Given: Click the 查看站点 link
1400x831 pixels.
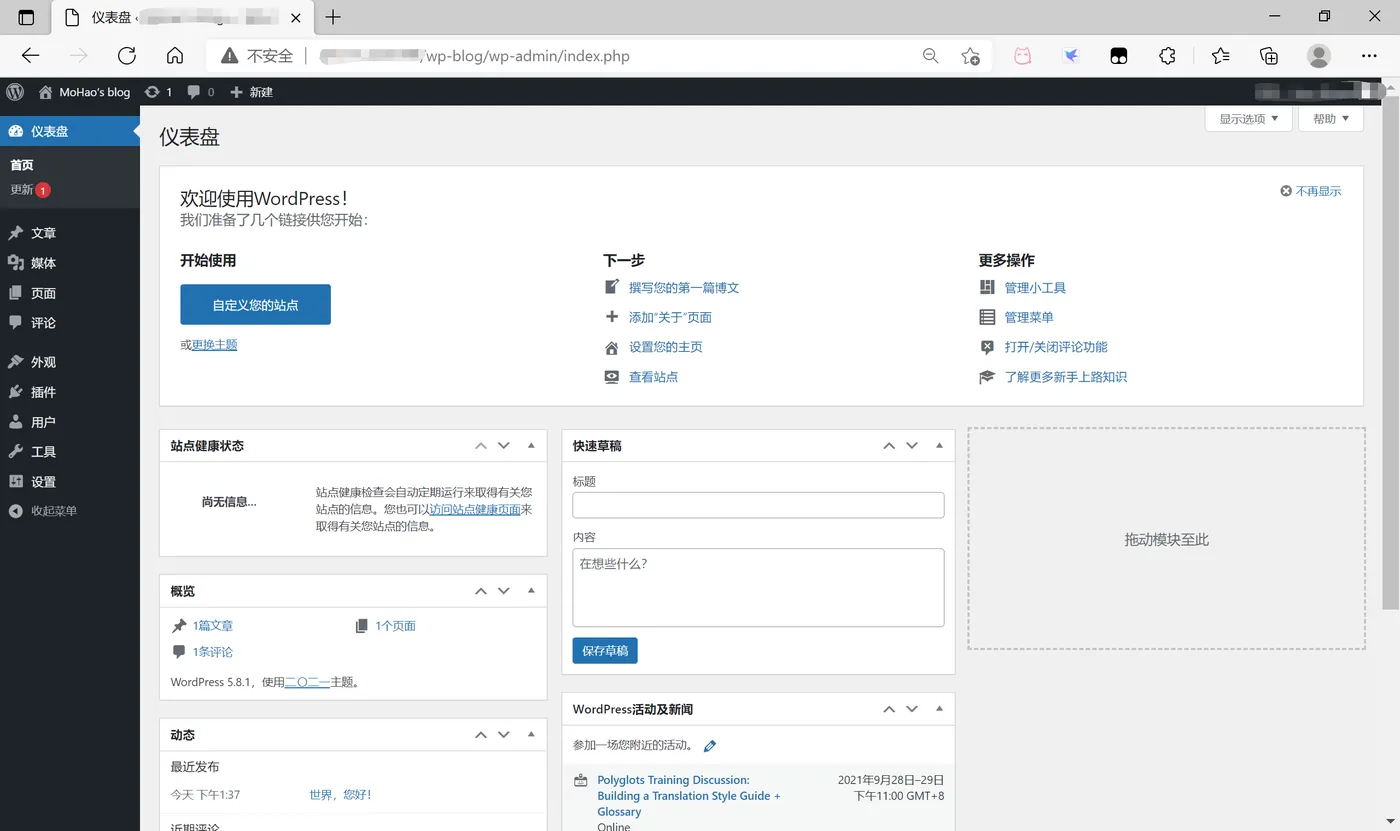Looking at the screenshot, I should 654,377.
